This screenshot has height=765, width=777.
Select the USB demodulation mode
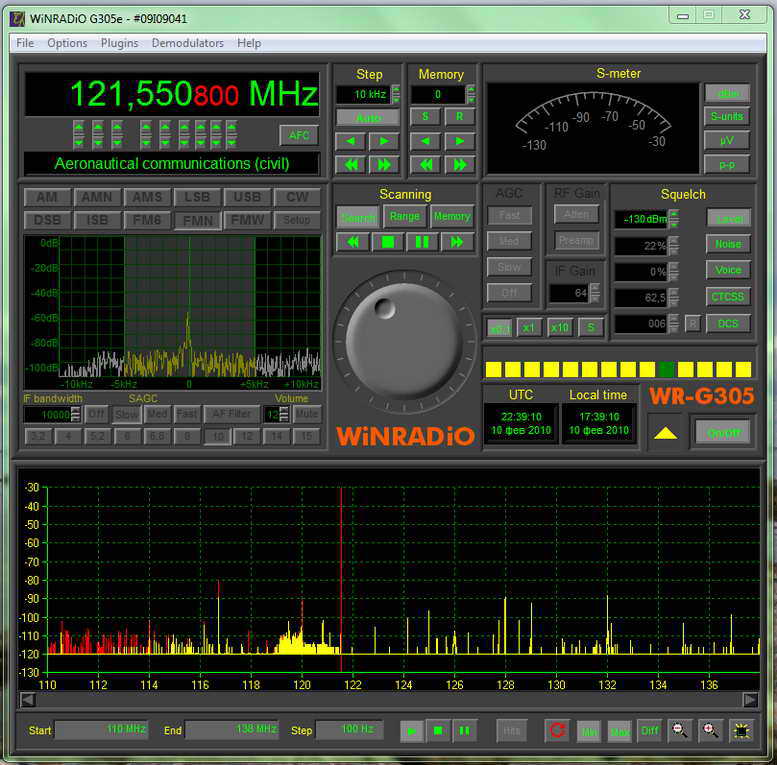pyautogui.click(x=247, y=197)
